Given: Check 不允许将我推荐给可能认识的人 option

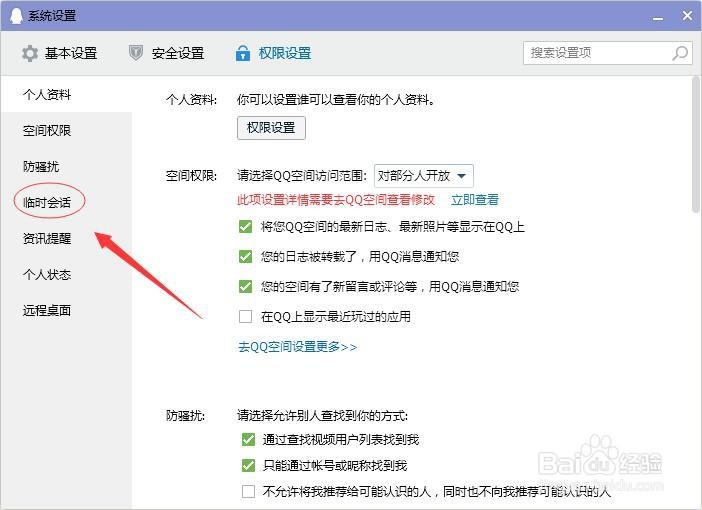Looking at the screenshot, I should coord(248,492).
